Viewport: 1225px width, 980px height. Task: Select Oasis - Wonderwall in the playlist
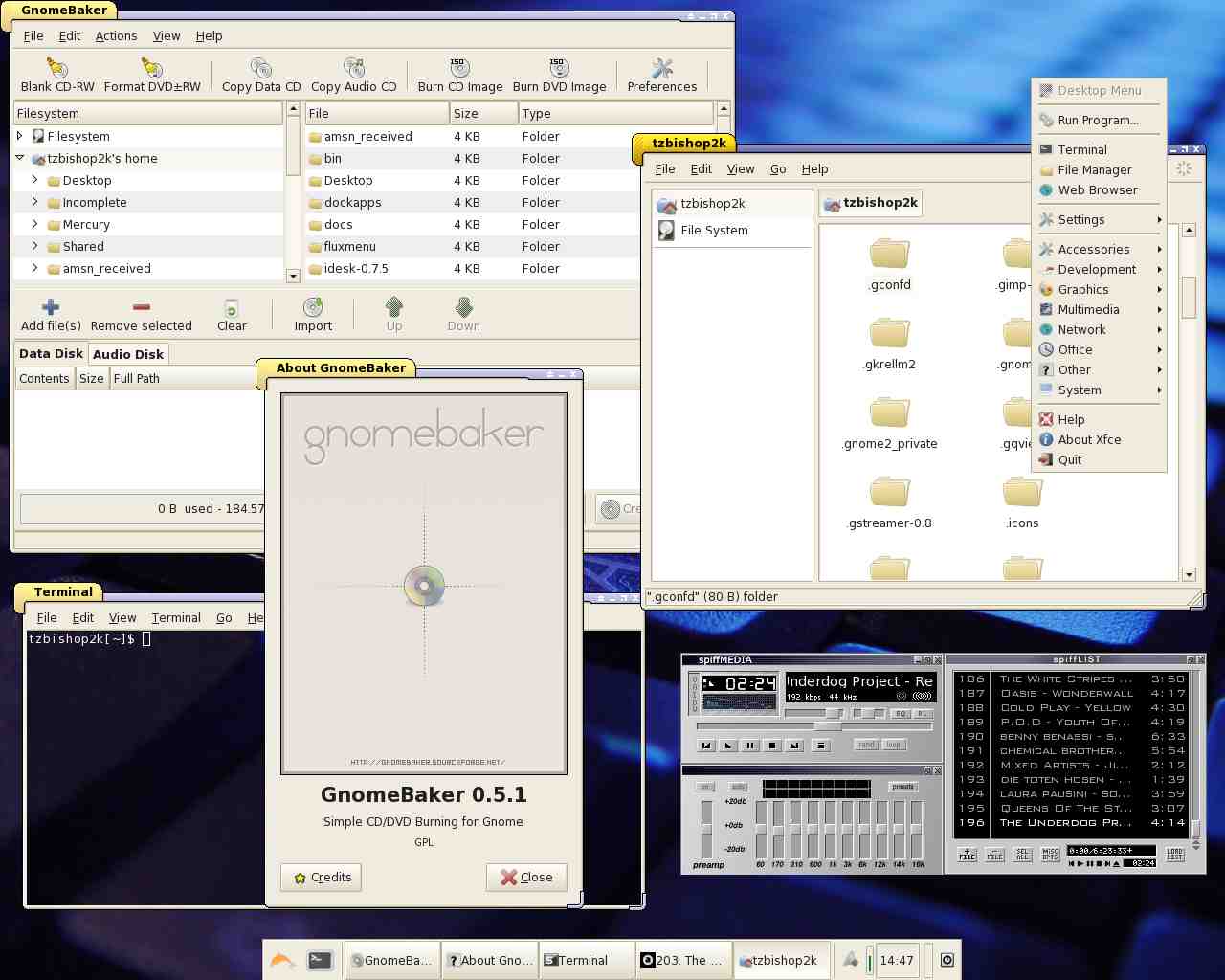(x=1072, y=693)
